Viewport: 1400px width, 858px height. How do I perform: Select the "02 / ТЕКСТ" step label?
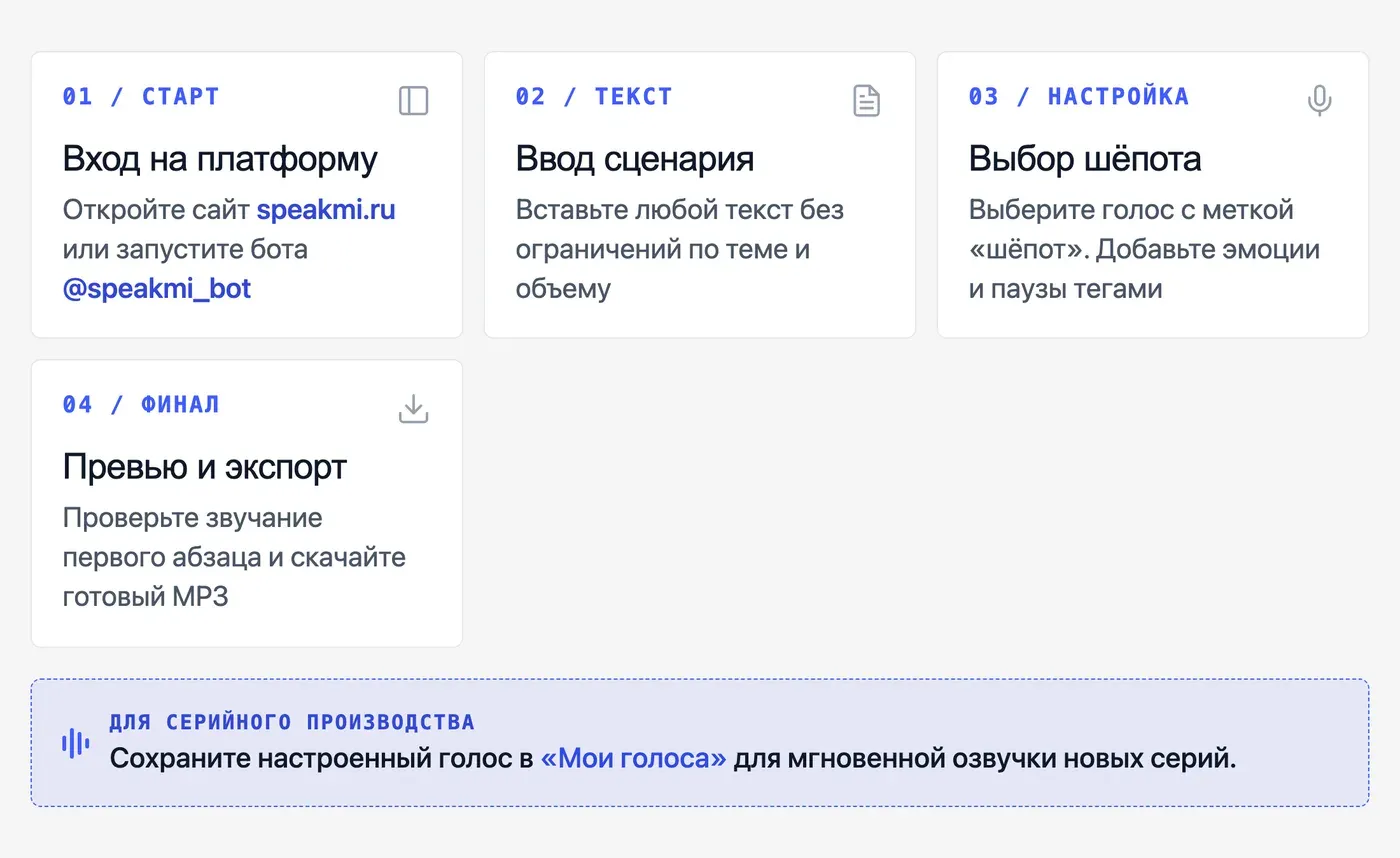pyautogui.click(x=594, y=97)
